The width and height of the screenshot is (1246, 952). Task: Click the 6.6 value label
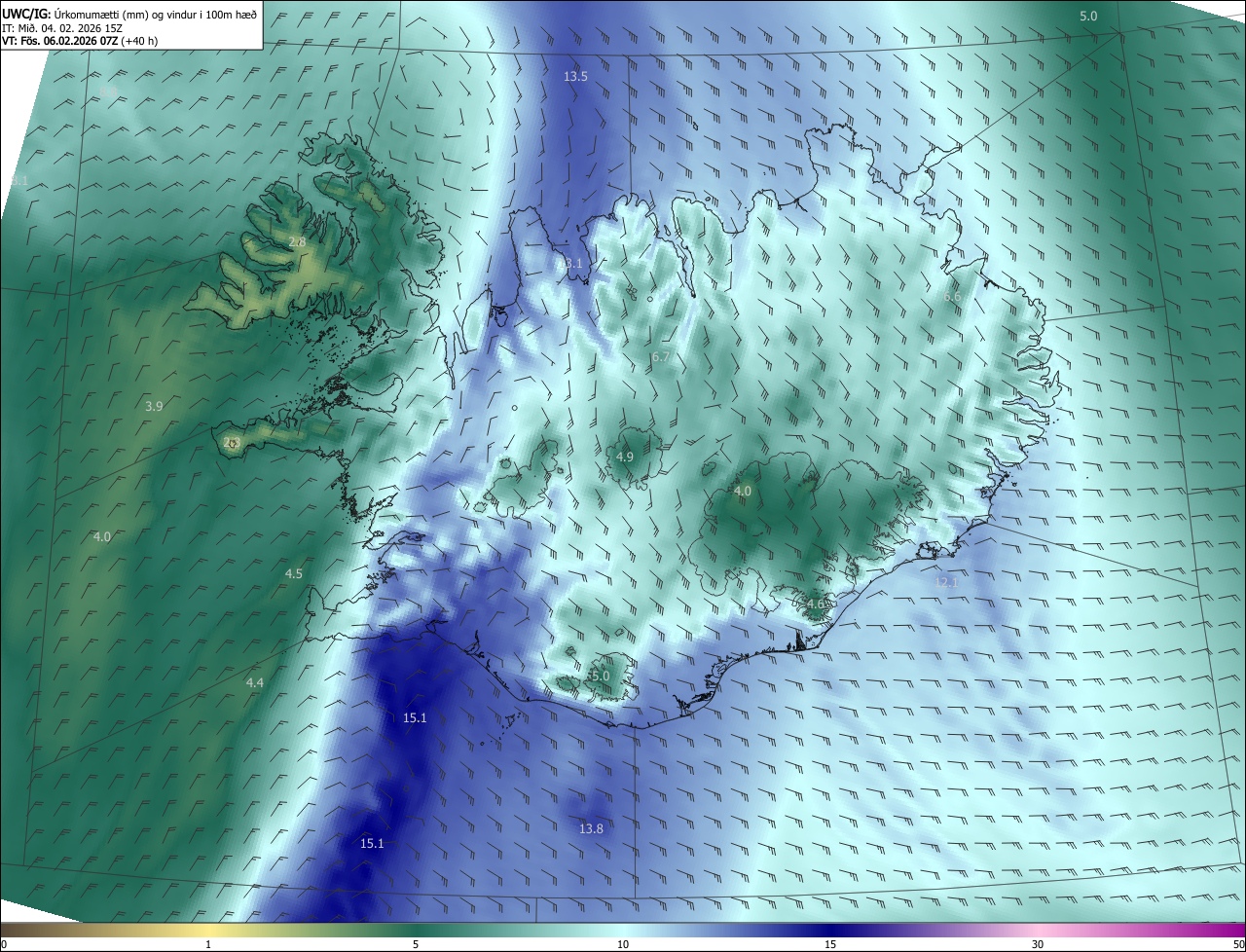click(952, 296)
